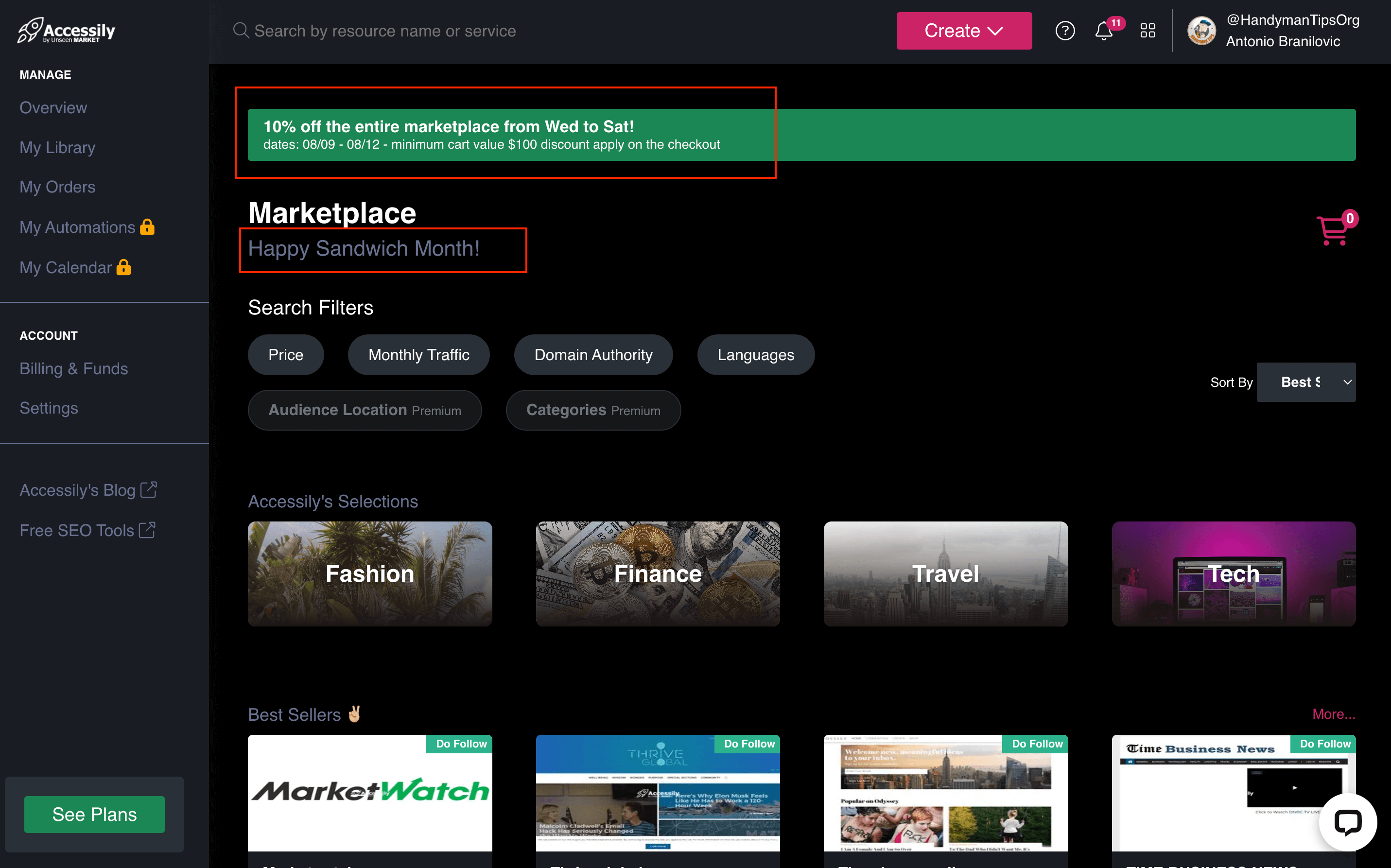The image size is (1391, 868).
Task: Select the Travel selection card
Action: (x=945, y=573)
